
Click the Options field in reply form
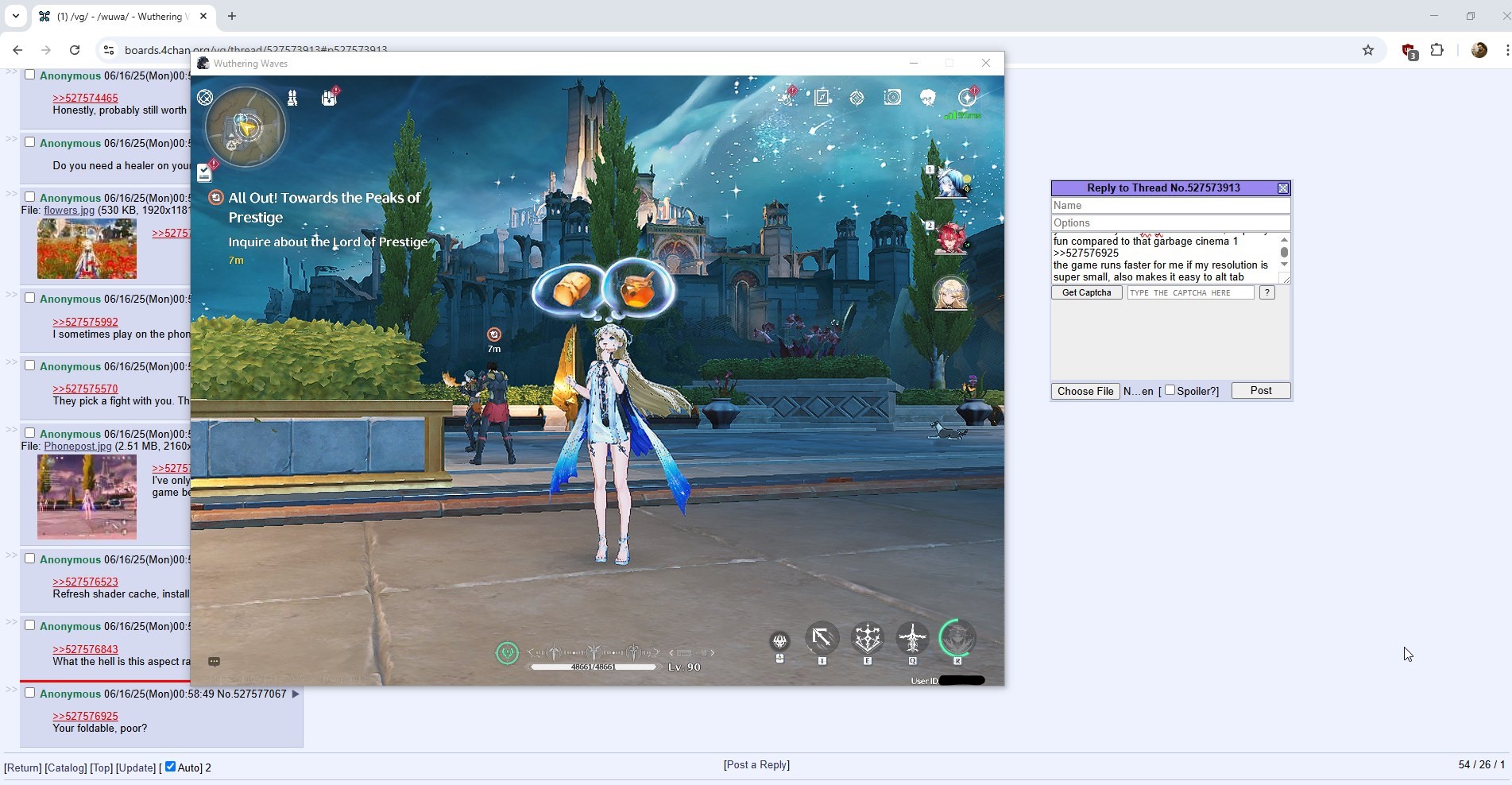click(1170, 222)
